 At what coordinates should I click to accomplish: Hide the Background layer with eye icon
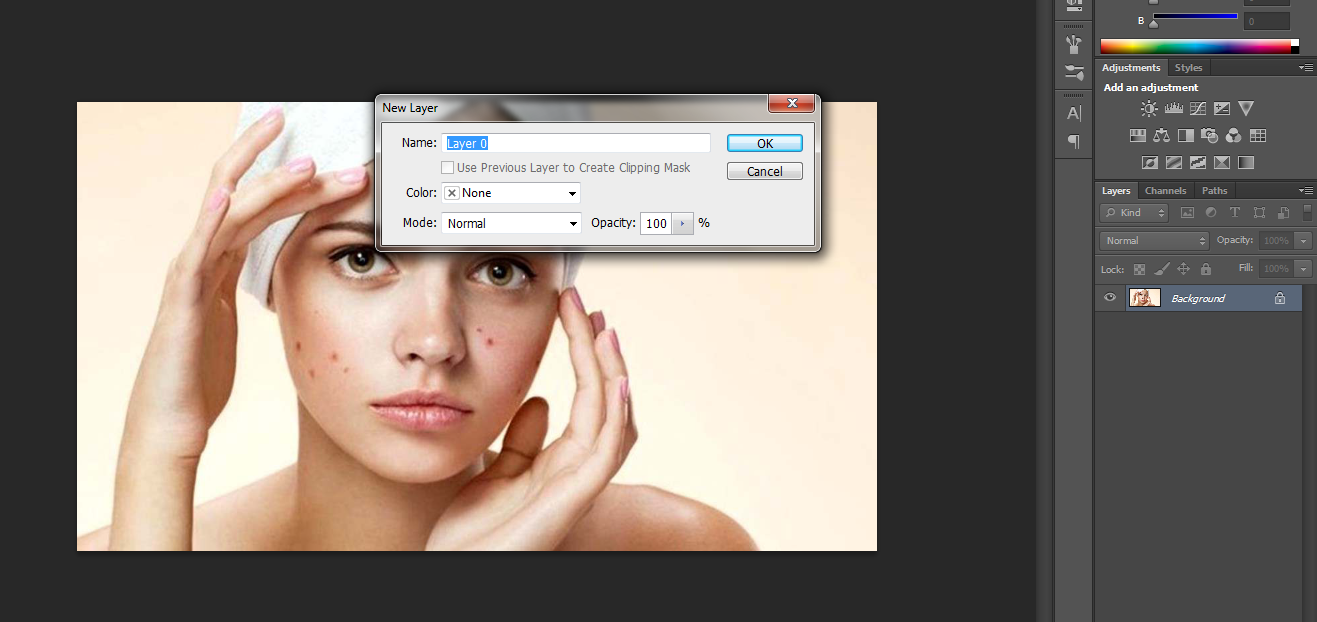point(1110,298)
